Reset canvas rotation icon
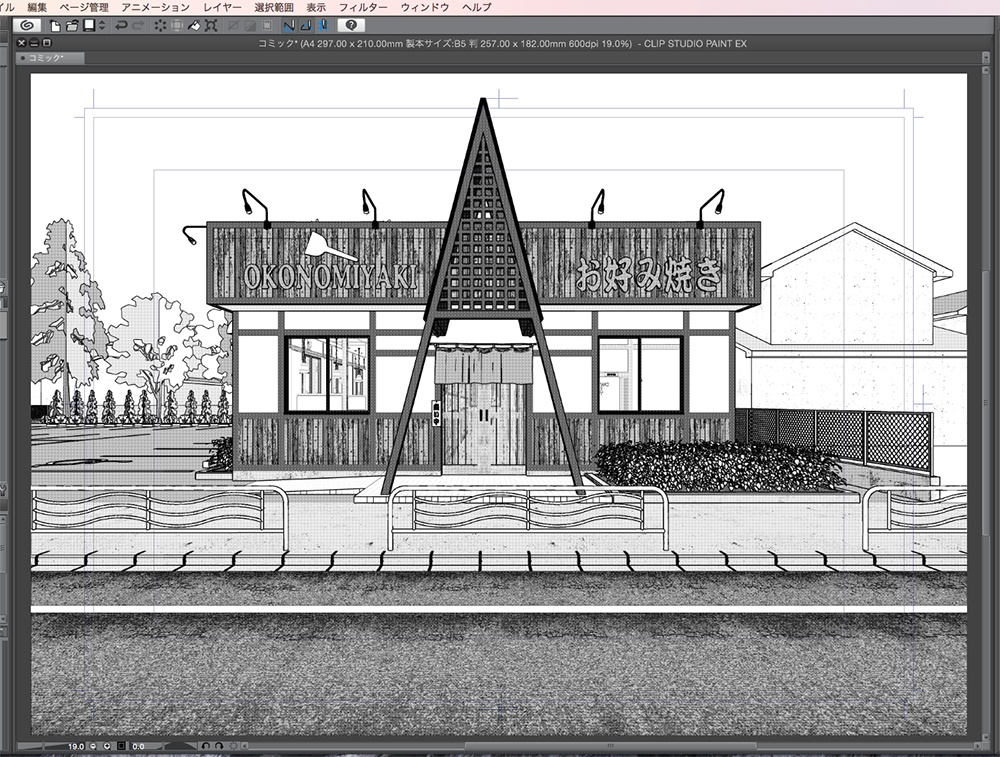Image resolution: width=1000 pixels, height=757 pixels. point(233,746)
